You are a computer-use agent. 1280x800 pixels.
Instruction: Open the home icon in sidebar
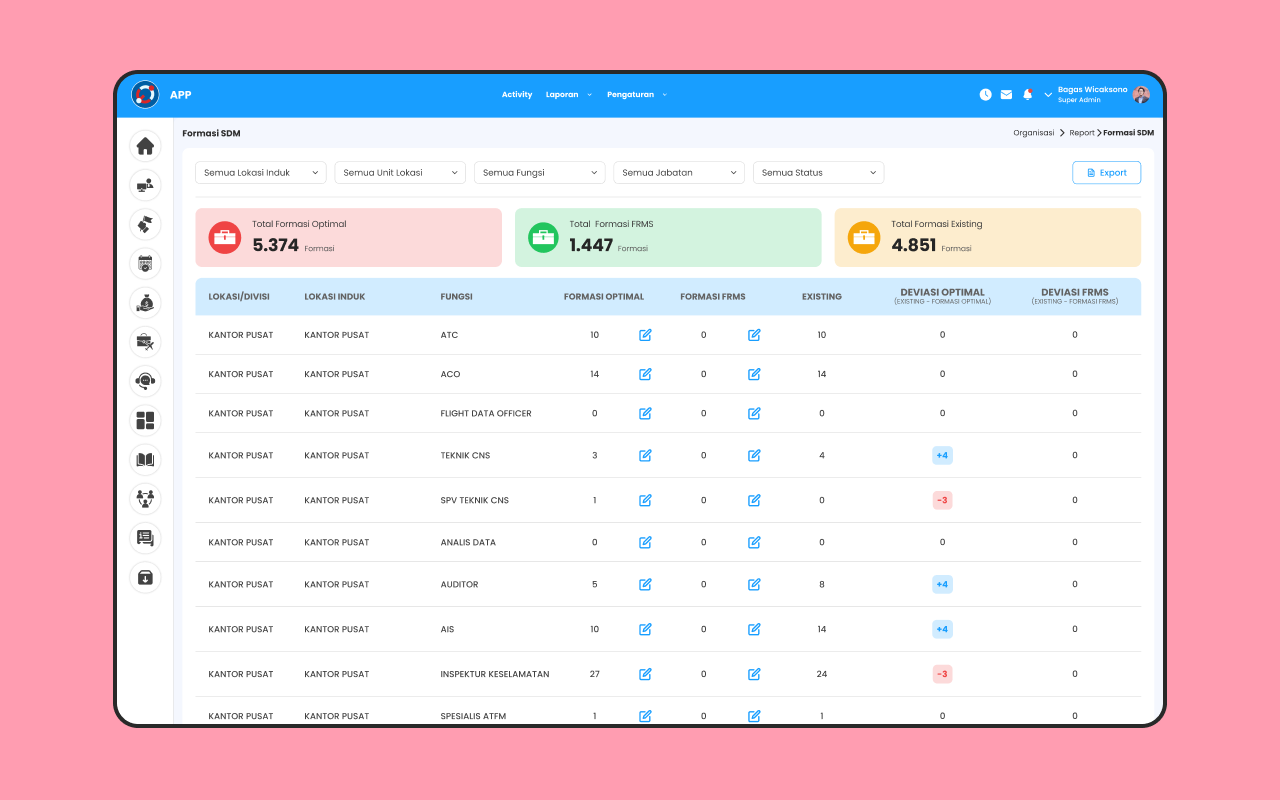tap(145, 146)
